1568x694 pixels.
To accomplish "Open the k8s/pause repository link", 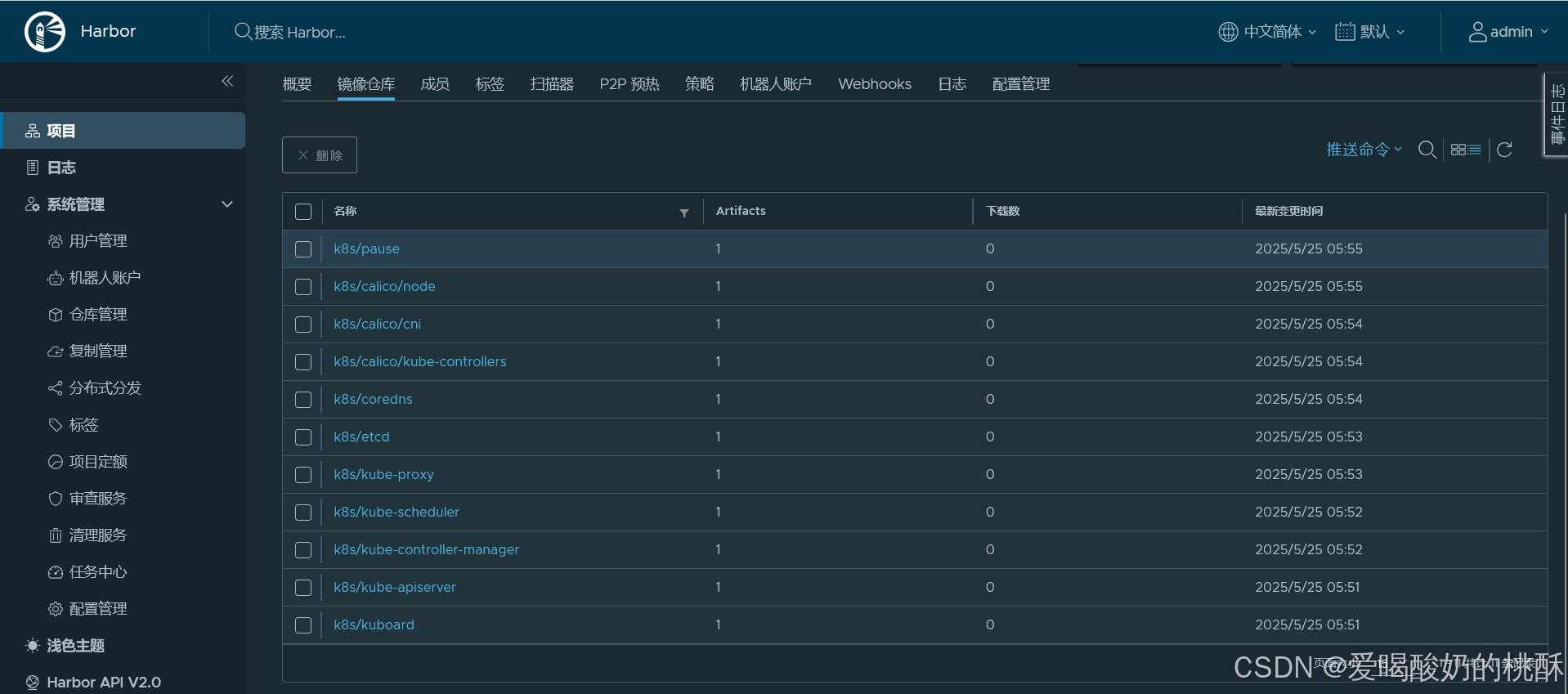I will [x=366, y=248].
